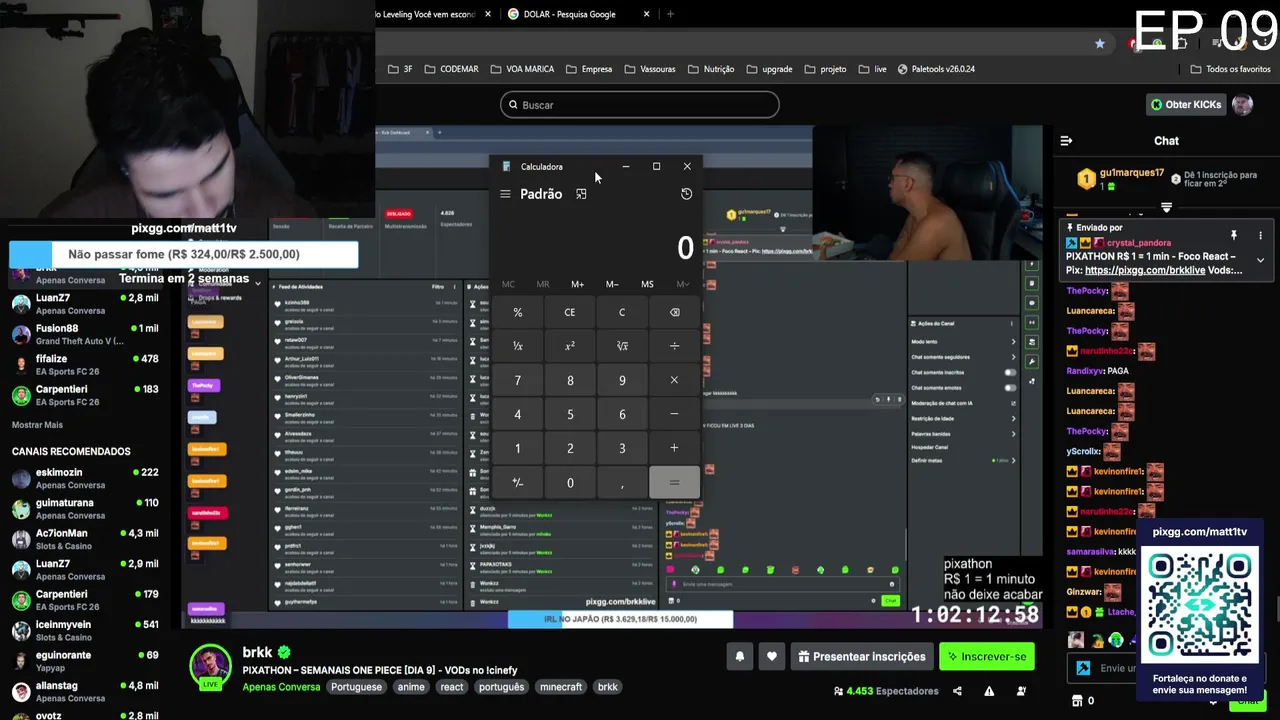1280x720 pixels.
Task: Focus the Buscar search field
Action: 640,105
